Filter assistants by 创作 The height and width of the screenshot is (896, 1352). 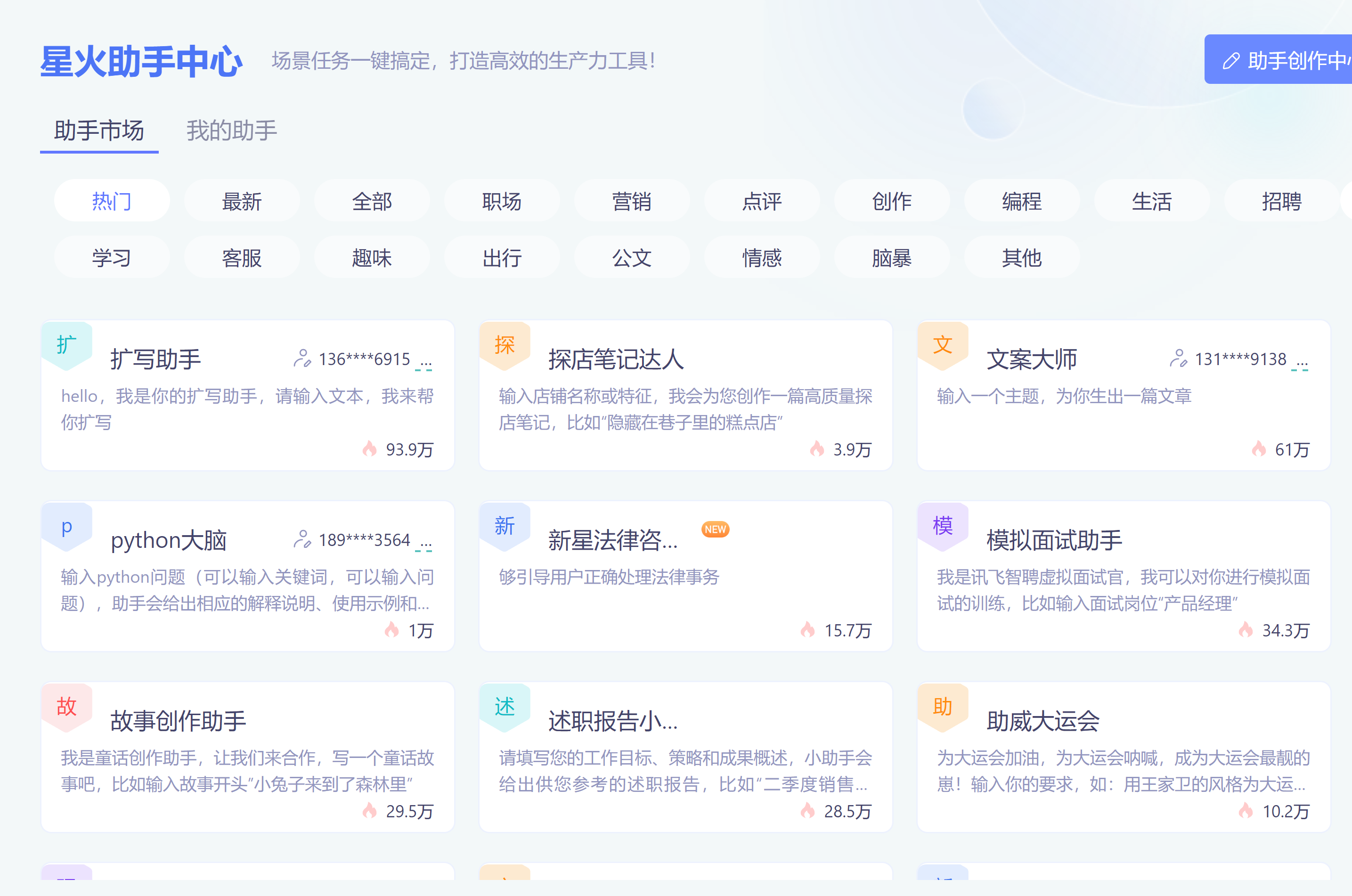pos(892,201)
